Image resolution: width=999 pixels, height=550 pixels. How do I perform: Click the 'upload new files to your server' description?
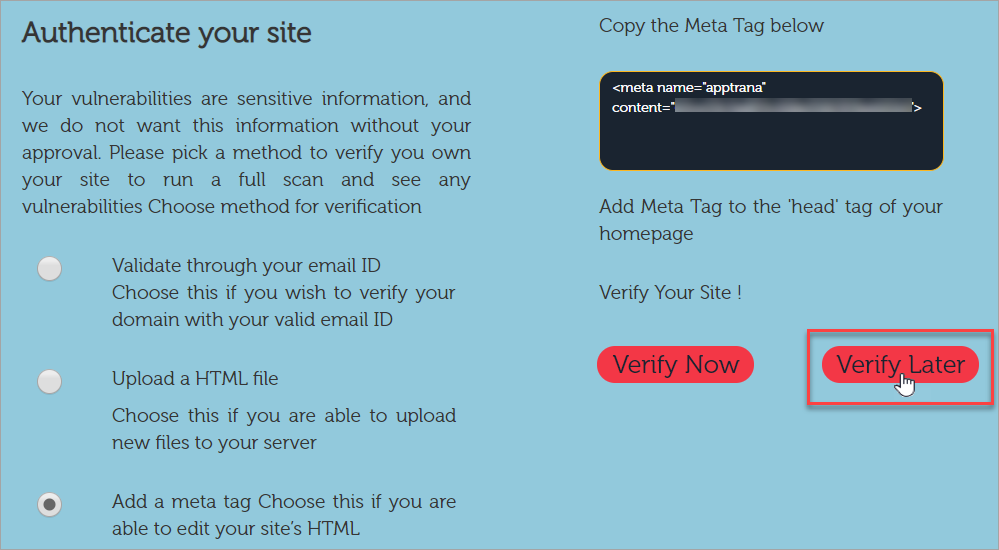284,429
